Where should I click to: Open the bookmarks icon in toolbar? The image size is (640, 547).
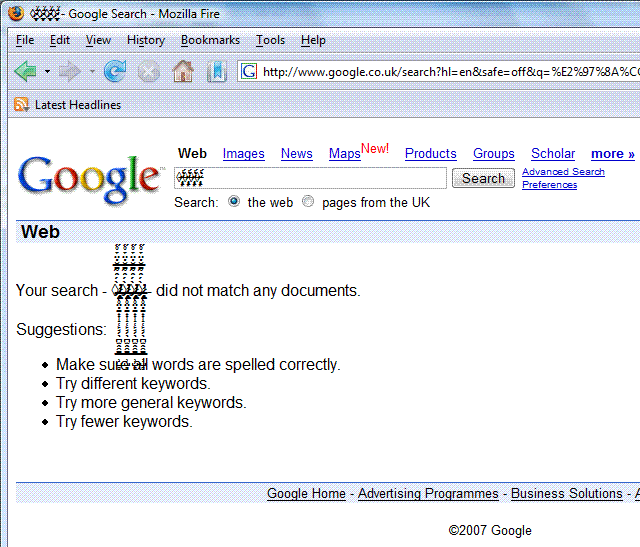[x=217, y=72]
